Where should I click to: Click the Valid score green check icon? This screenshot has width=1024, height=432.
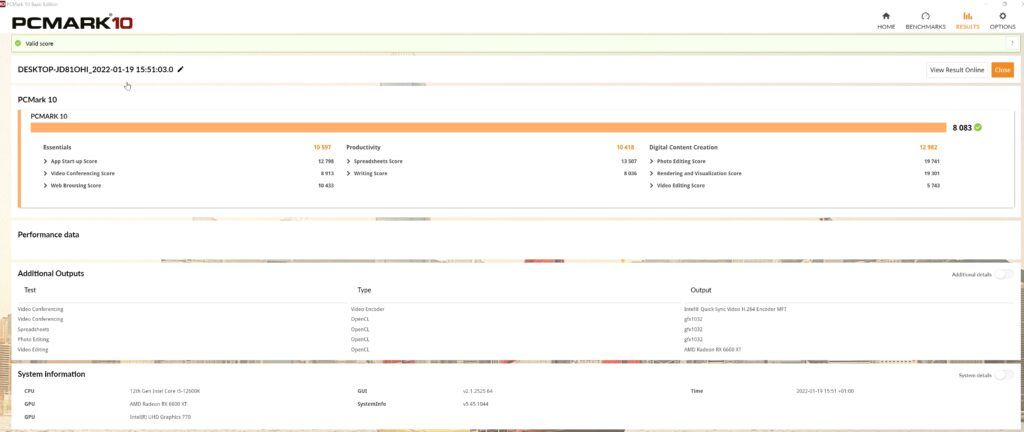pos(18,44)
